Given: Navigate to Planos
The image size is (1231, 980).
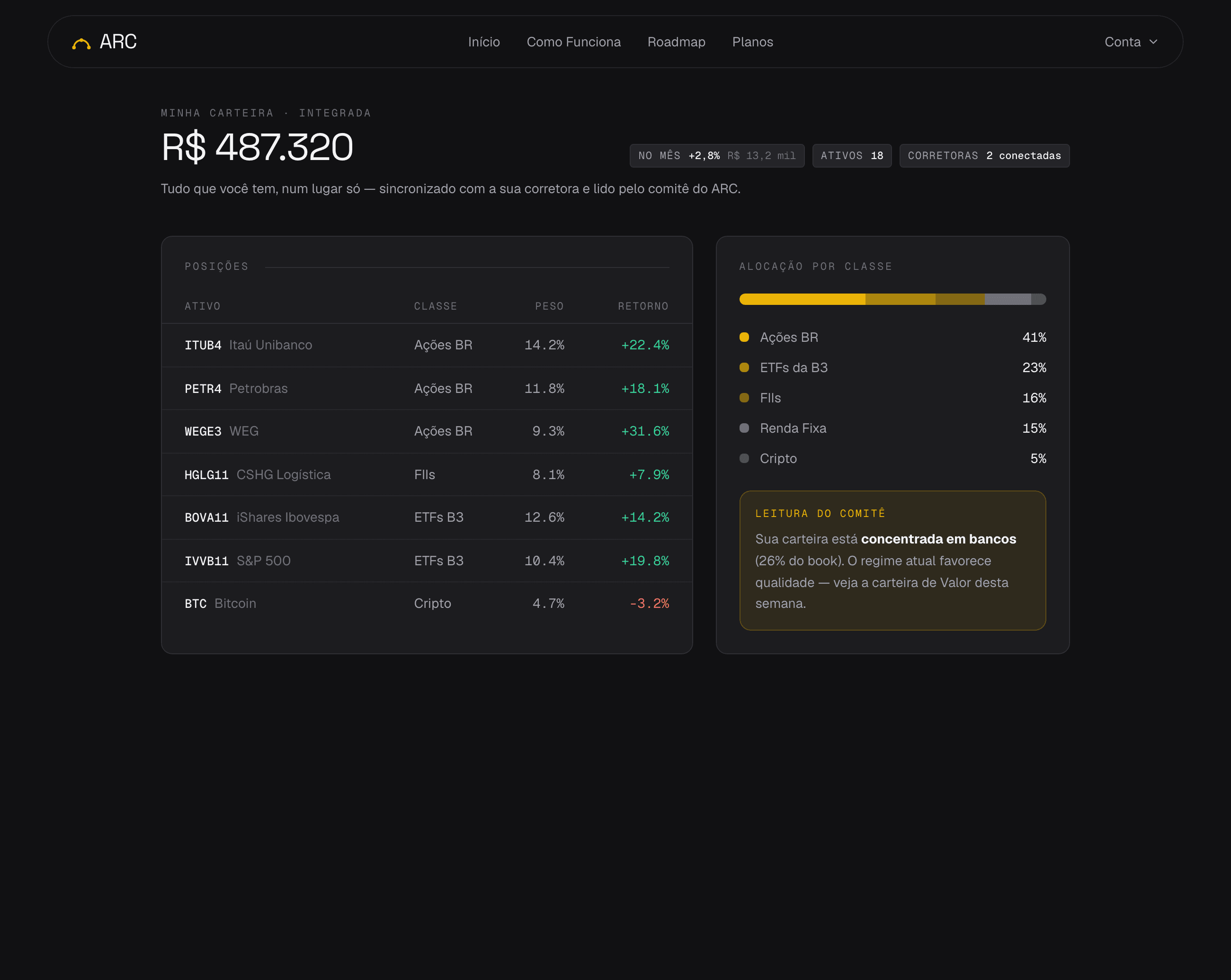Looking at the screenshot, I should click(752, 42).
